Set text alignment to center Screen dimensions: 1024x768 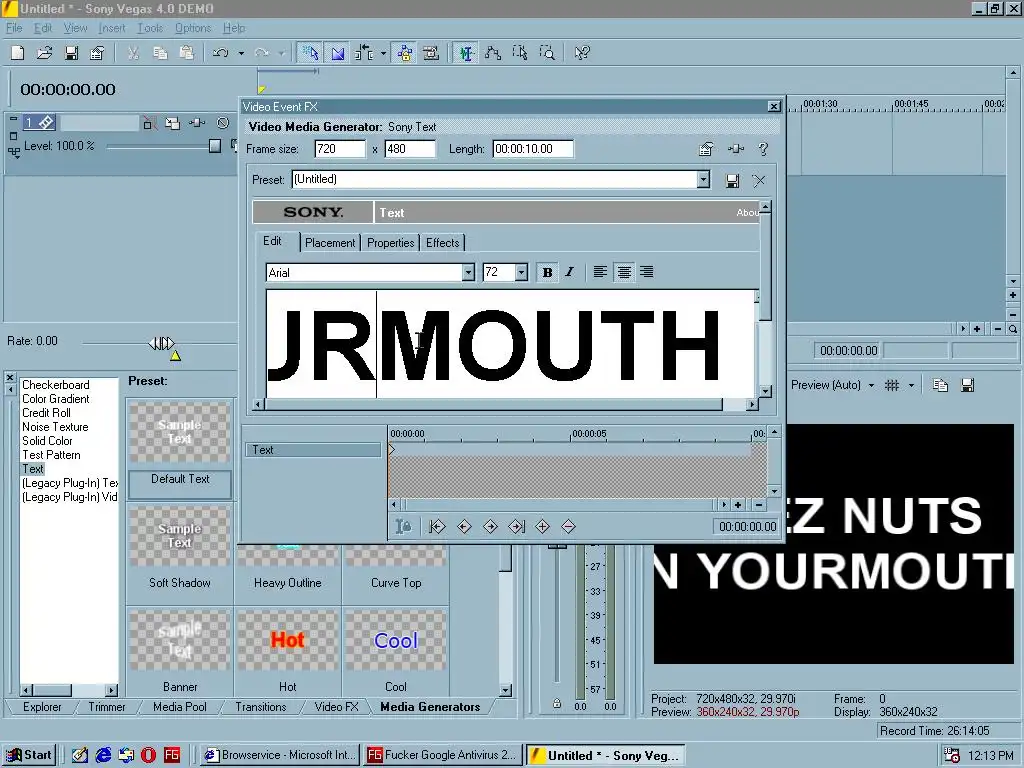(x=624, y=272)
